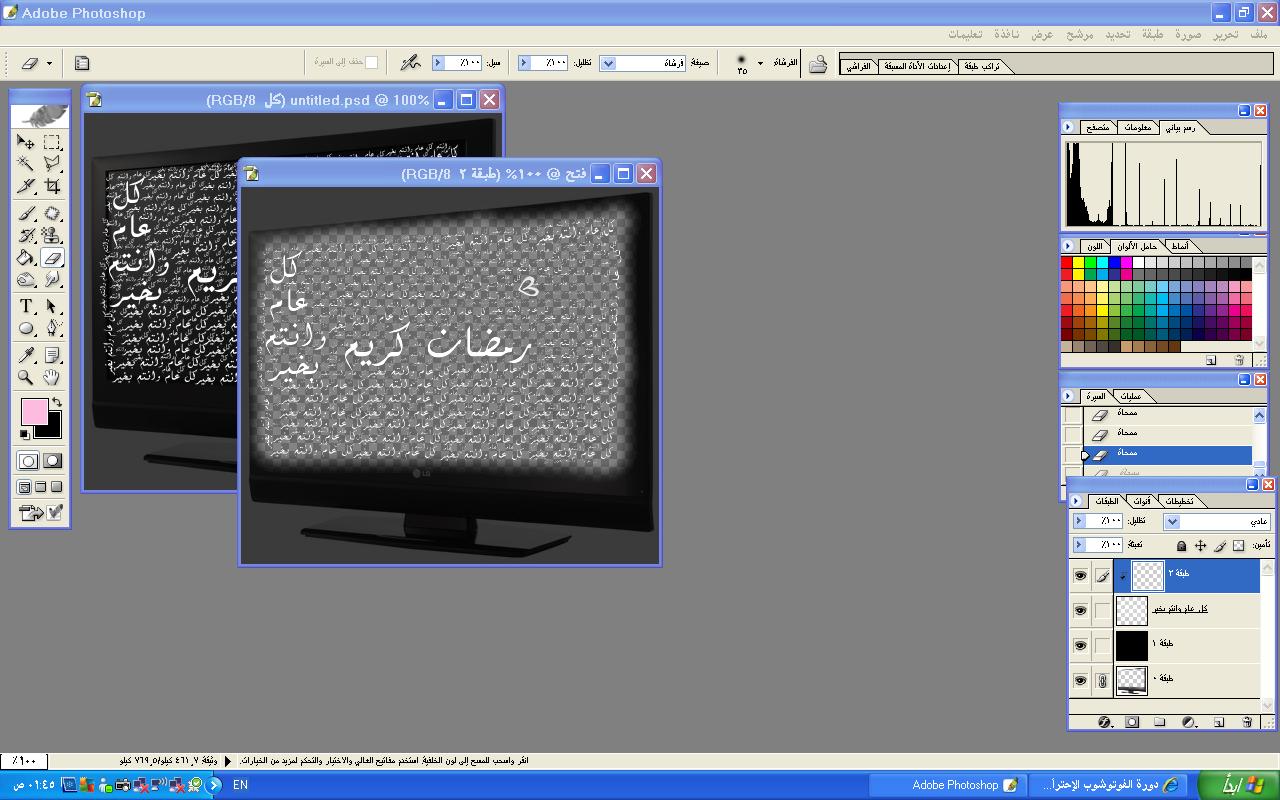Select the Type tool in the toolbox

[27, 307]
